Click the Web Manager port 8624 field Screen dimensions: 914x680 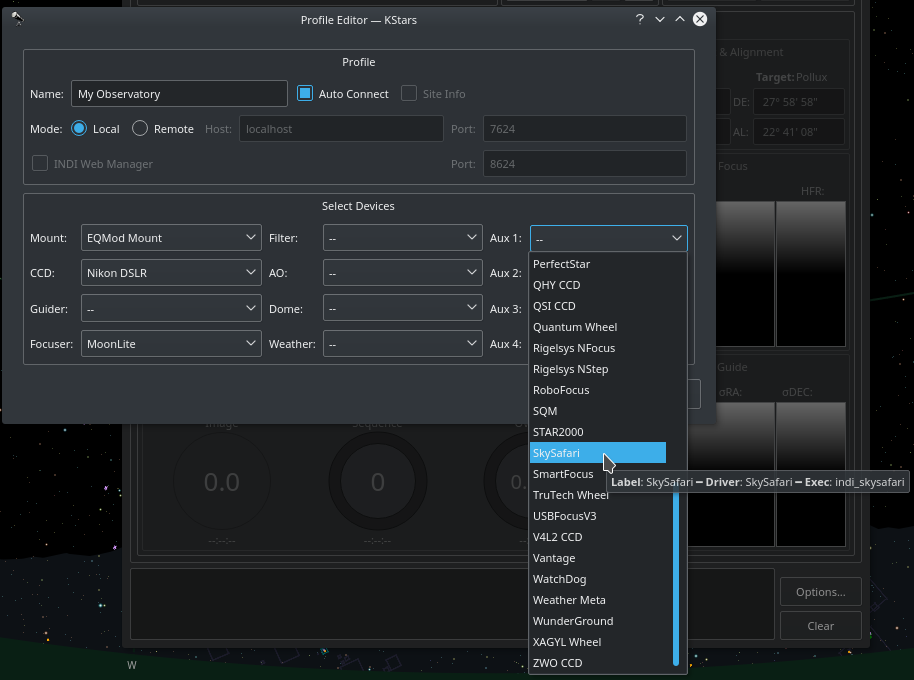click(x=585, y=164)
